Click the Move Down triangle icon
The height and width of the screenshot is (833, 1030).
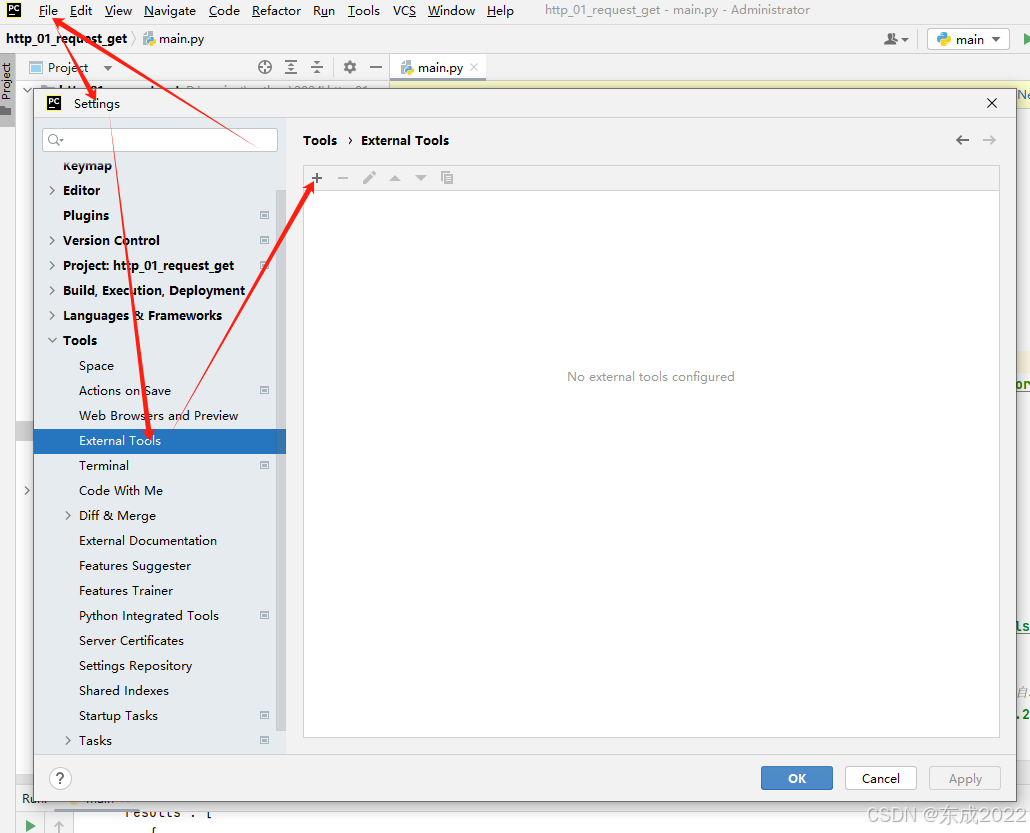coord(420,178)
